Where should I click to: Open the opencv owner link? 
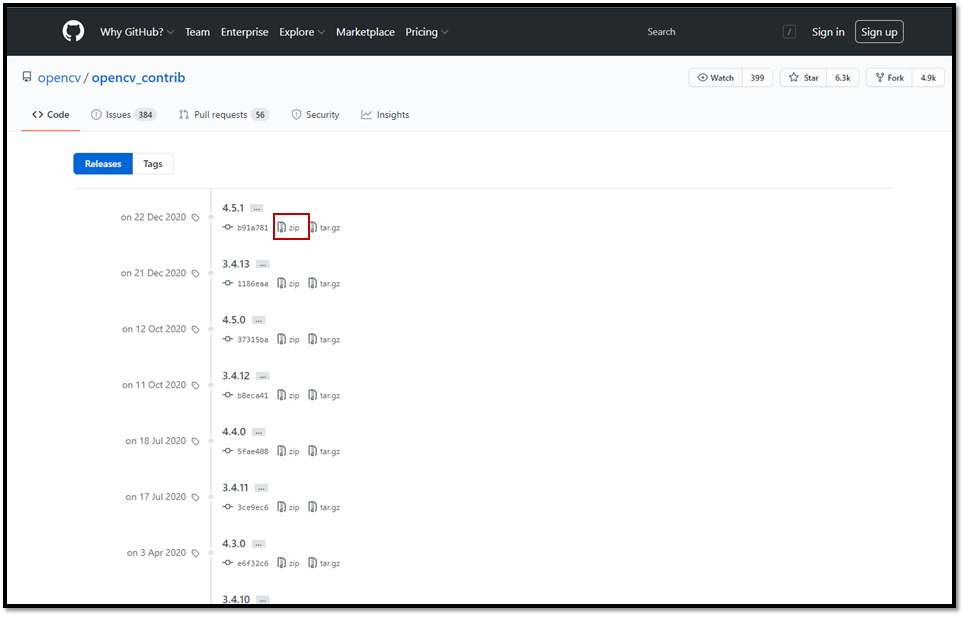pyautogui.click(x=59, y=78)
